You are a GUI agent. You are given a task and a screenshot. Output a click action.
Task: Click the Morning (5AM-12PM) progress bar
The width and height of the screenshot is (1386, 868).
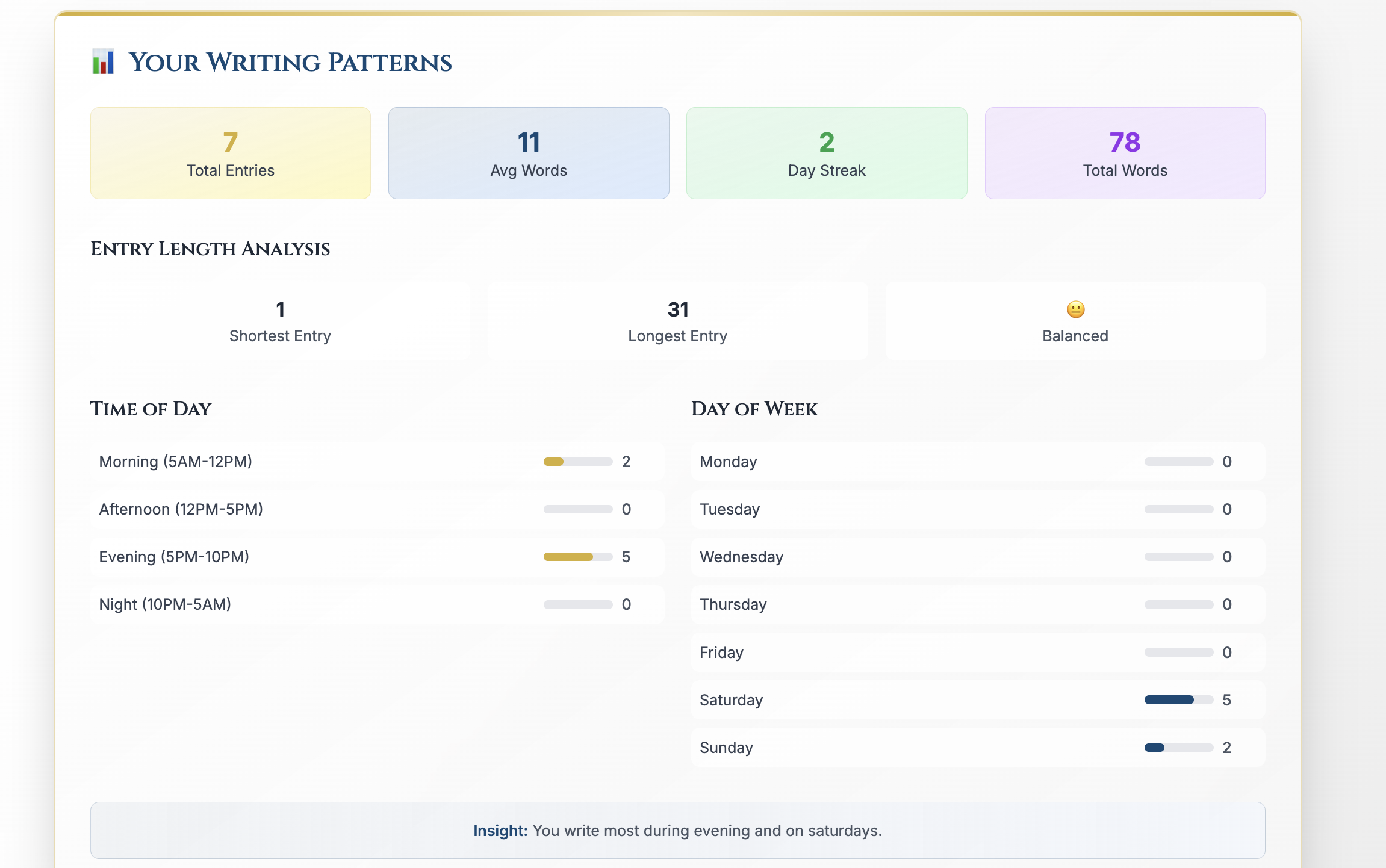[577, 462]
